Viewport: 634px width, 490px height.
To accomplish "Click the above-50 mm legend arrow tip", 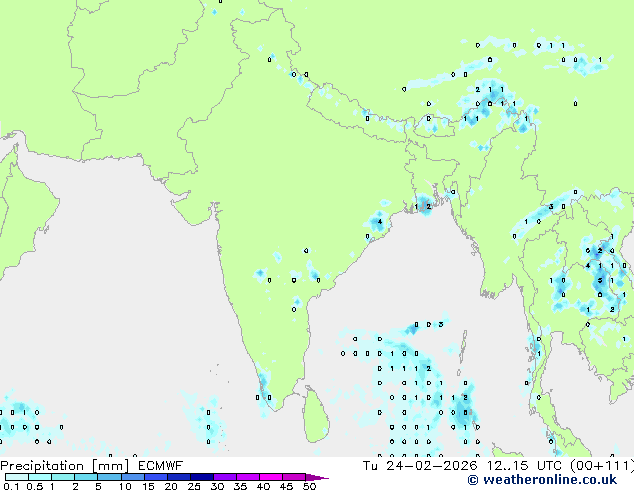I will (x=317, y=477).
